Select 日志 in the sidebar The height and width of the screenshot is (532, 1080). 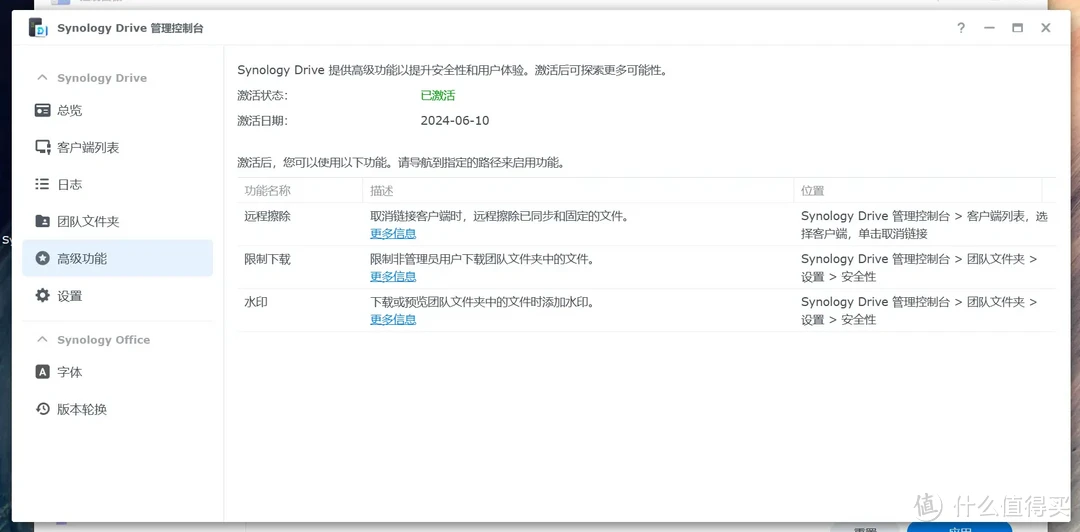tap(118, 185)
